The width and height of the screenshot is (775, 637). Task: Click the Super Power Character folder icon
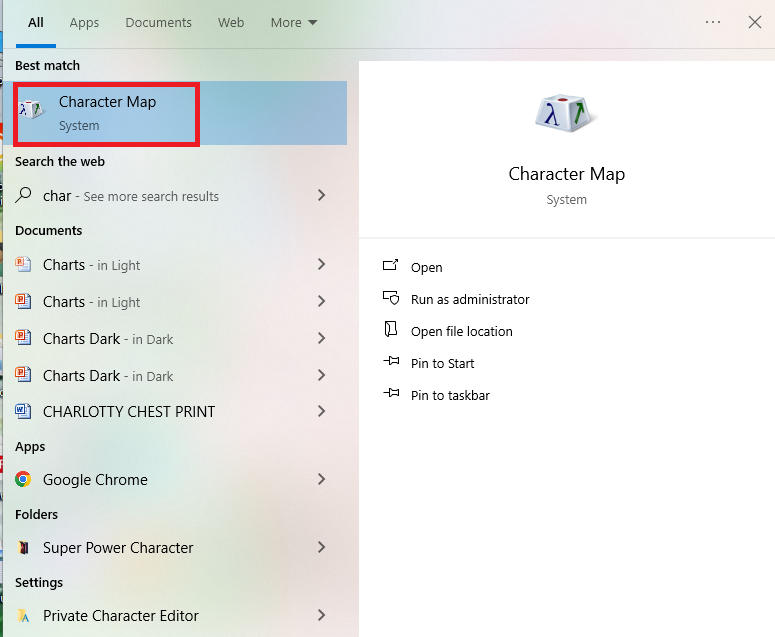(x=23, y=547)
